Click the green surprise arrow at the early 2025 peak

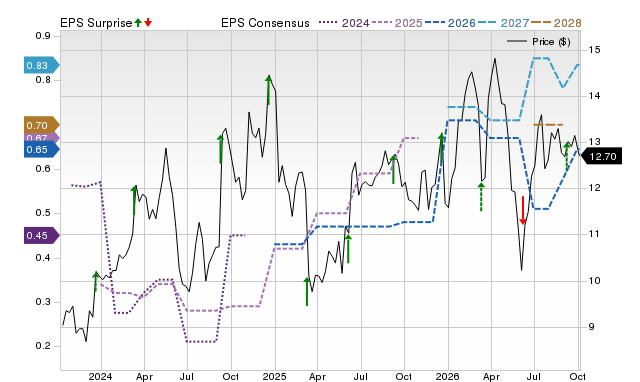268,90
